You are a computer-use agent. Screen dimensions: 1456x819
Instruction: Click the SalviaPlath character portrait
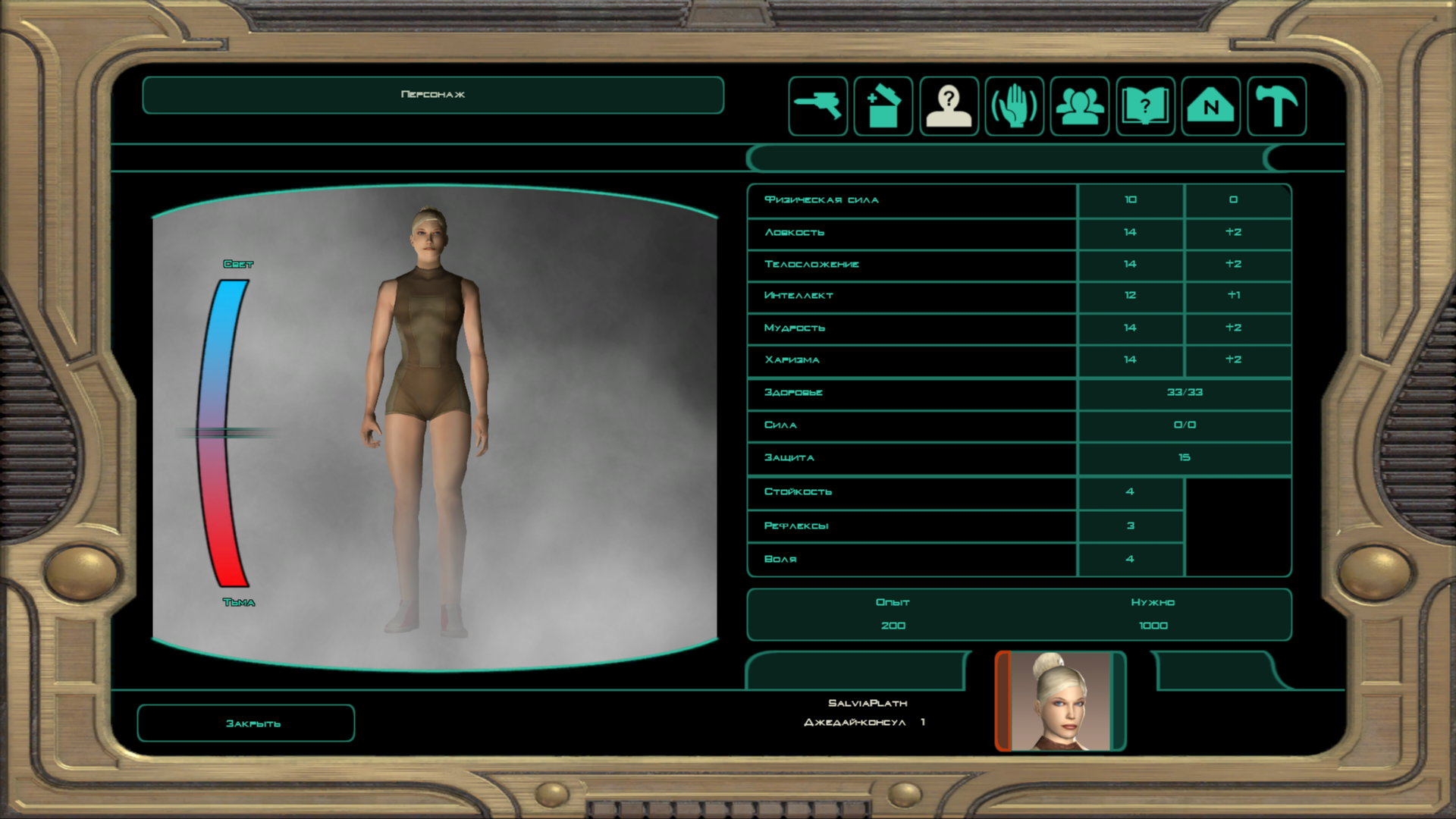pos(1060,701)
